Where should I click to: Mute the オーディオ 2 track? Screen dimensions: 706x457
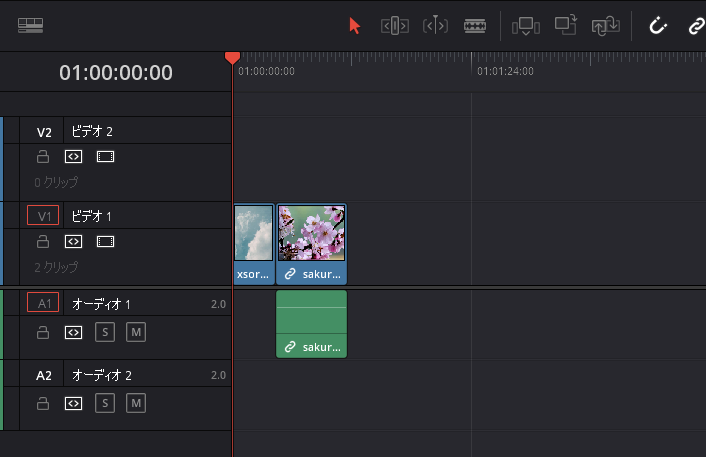tap(136, 403)
